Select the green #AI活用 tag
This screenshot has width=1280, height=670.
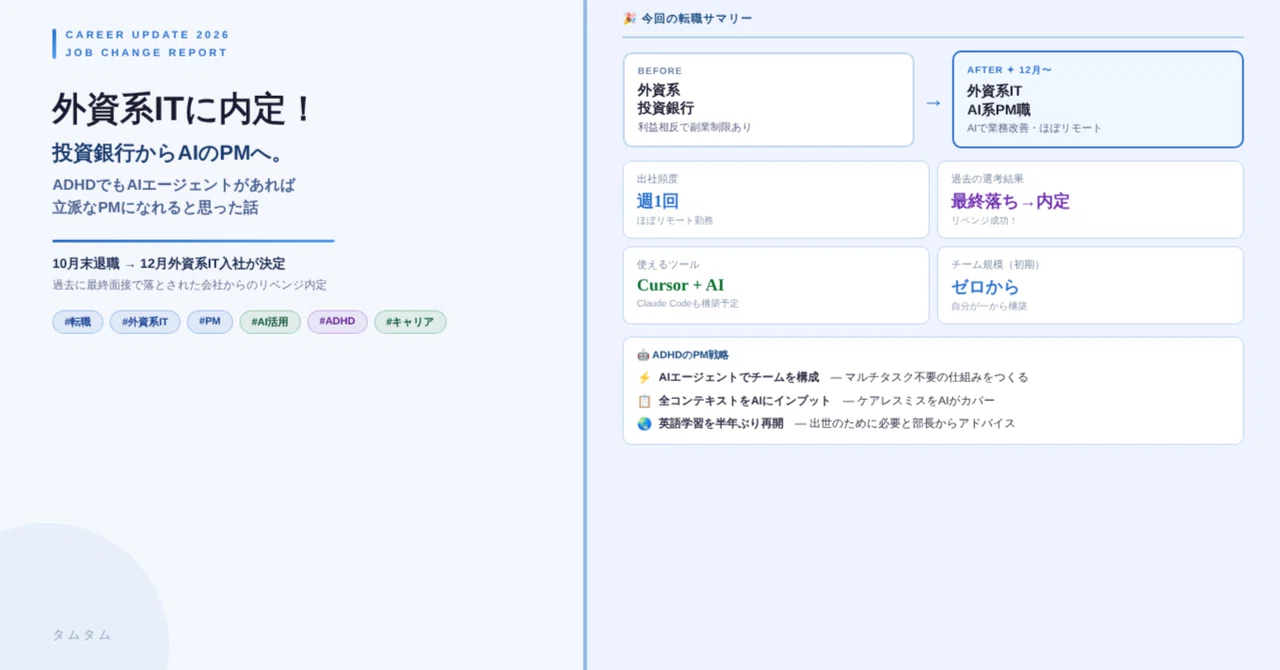tap(270, 322)
